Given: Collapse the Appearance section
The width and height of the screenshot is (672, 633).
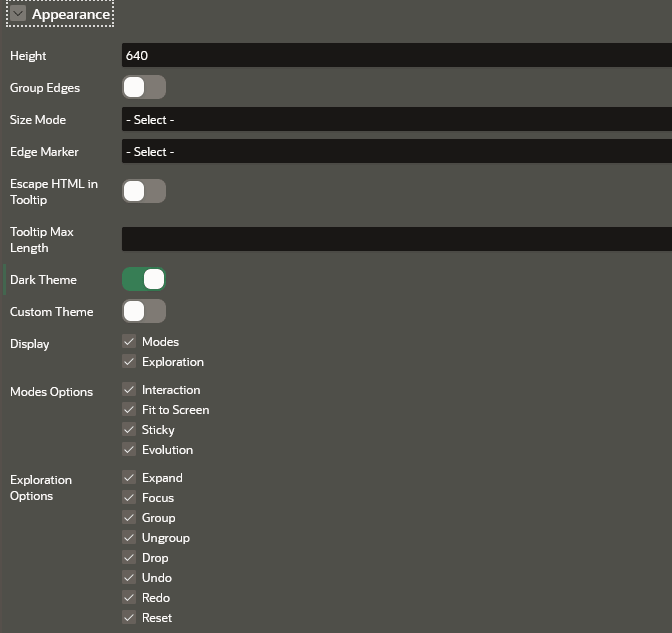Looking at the screenshot, I should [x=18, y=14].
